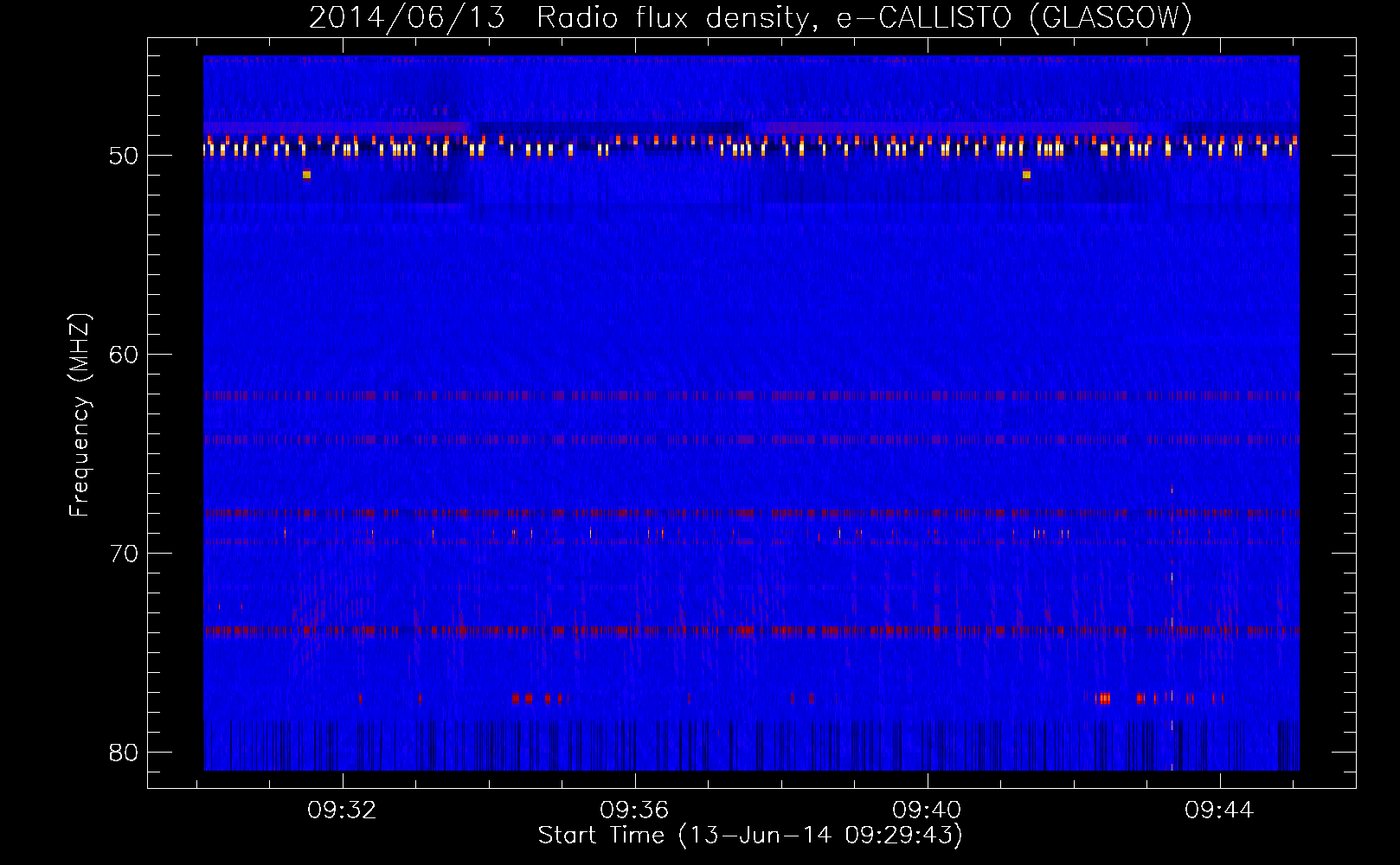Click the time tick label '09:36'
Screen dimensions: 1400x865
(635, 811)
